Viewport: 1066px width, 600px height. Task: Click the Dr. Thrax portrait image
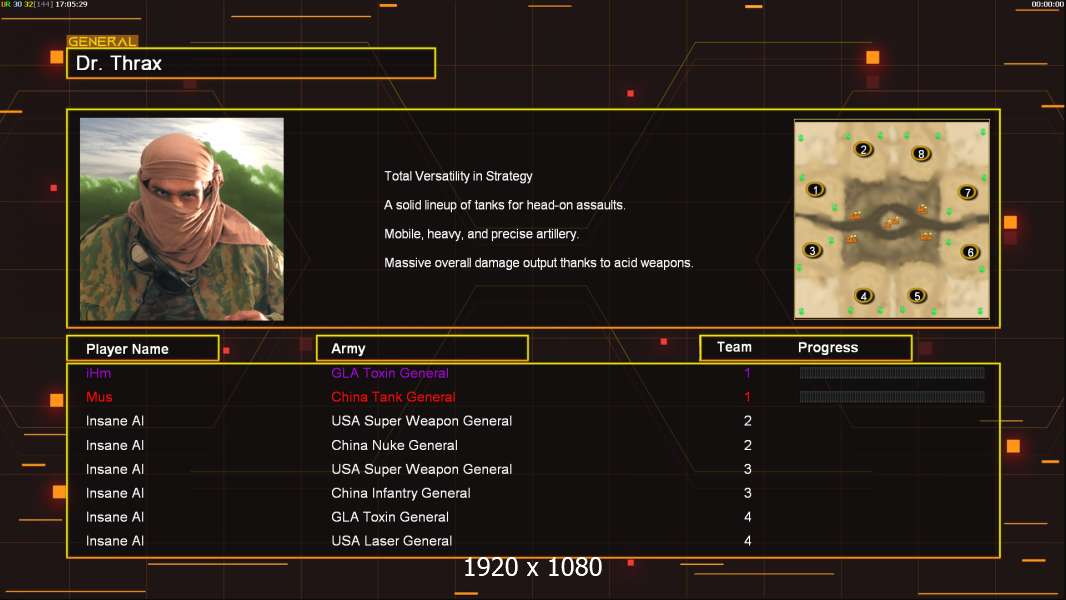pyautogui.click(x=182, y=219)
